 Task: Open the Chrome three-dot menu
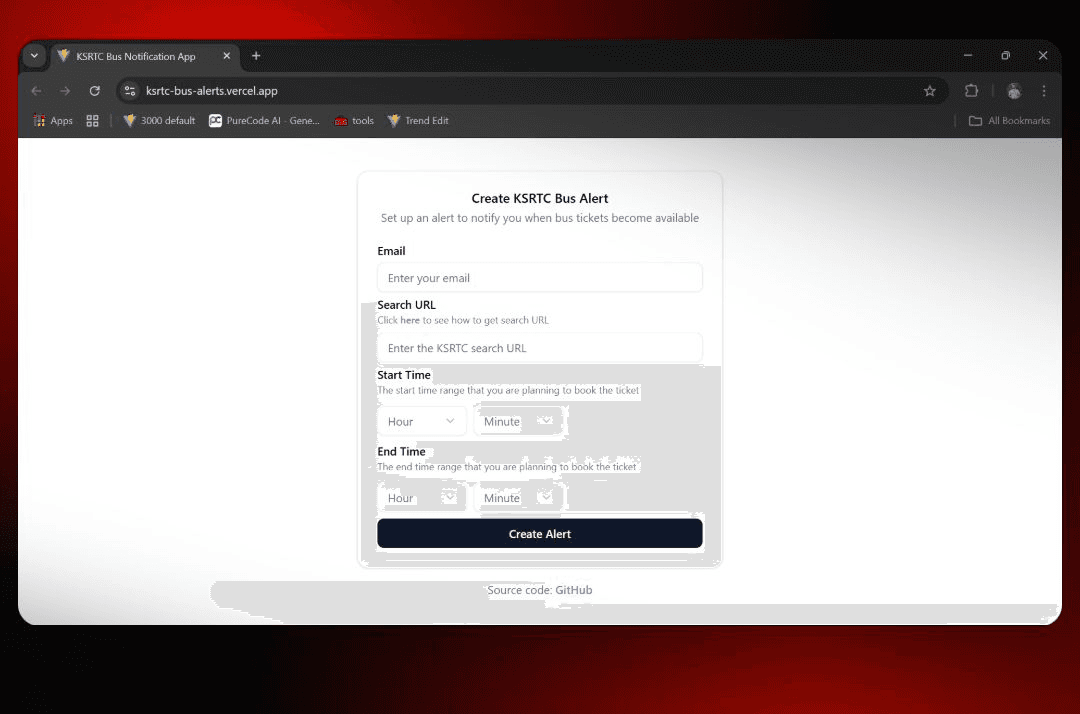tap(1044, 91)
